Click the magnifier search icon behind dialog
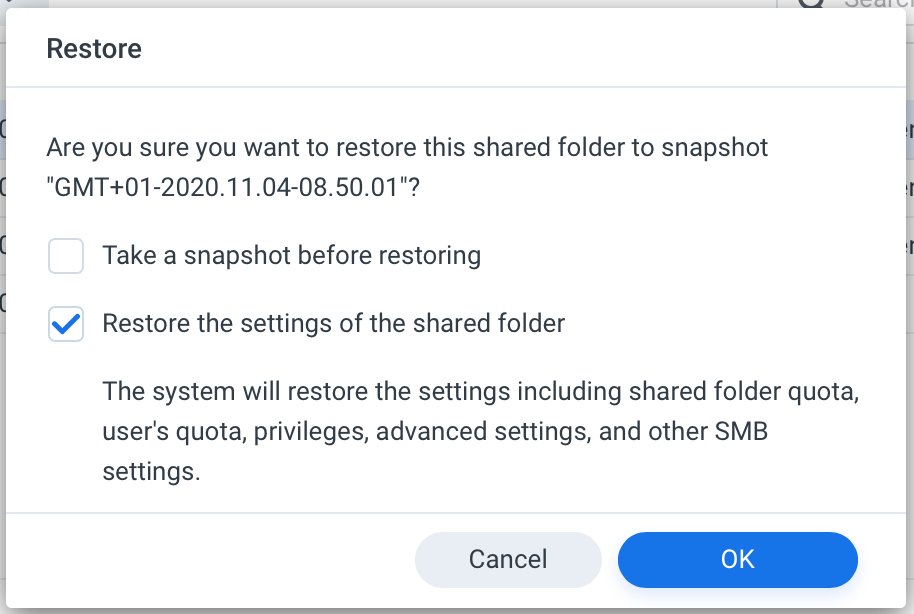The height and width of the screenshot is (614, 914). click(810, 4)
